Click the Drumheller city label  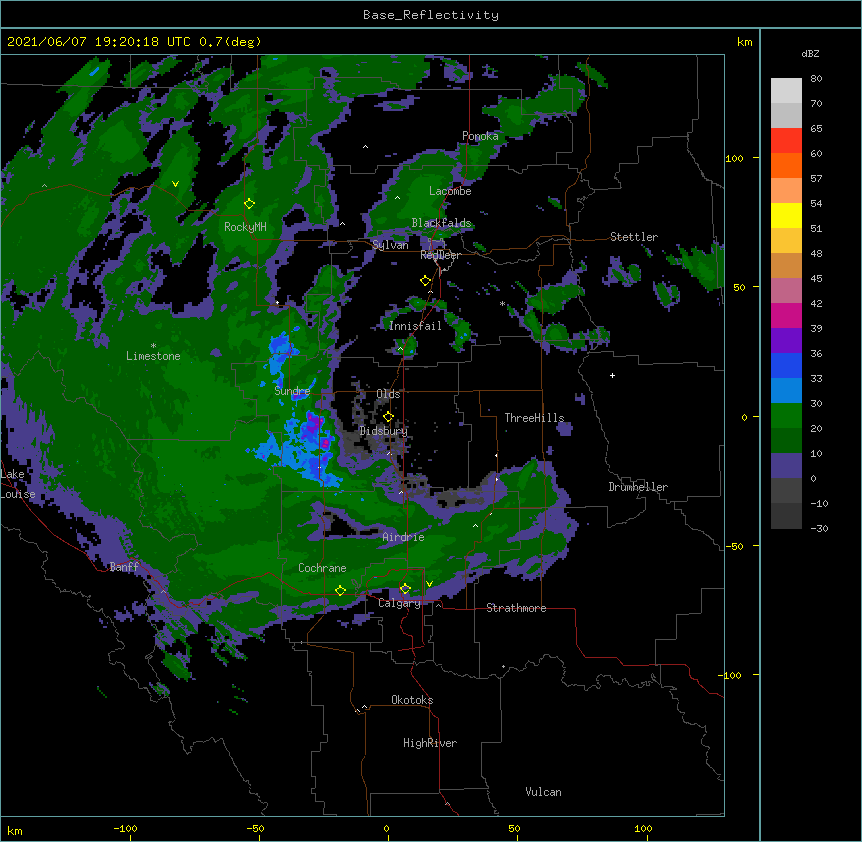click(x=638, y=487)
